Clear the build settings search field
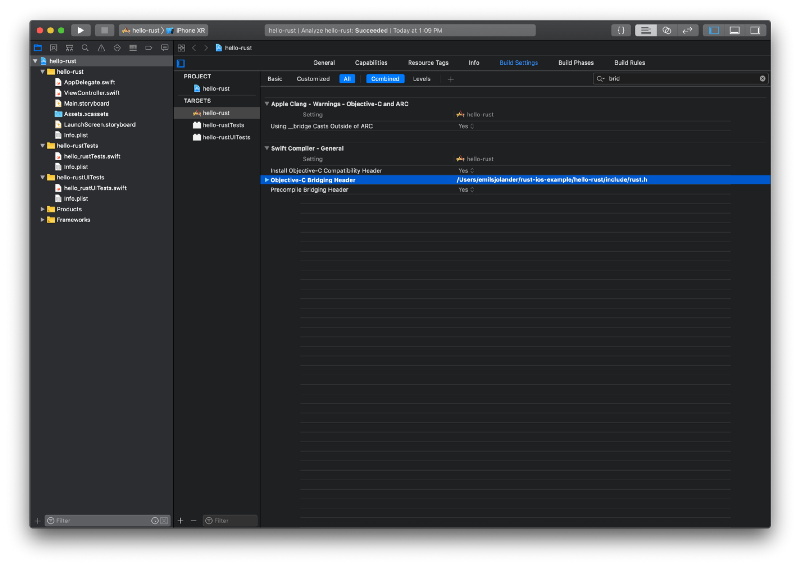This screenshot has width=800, height=567. (762, 79)
